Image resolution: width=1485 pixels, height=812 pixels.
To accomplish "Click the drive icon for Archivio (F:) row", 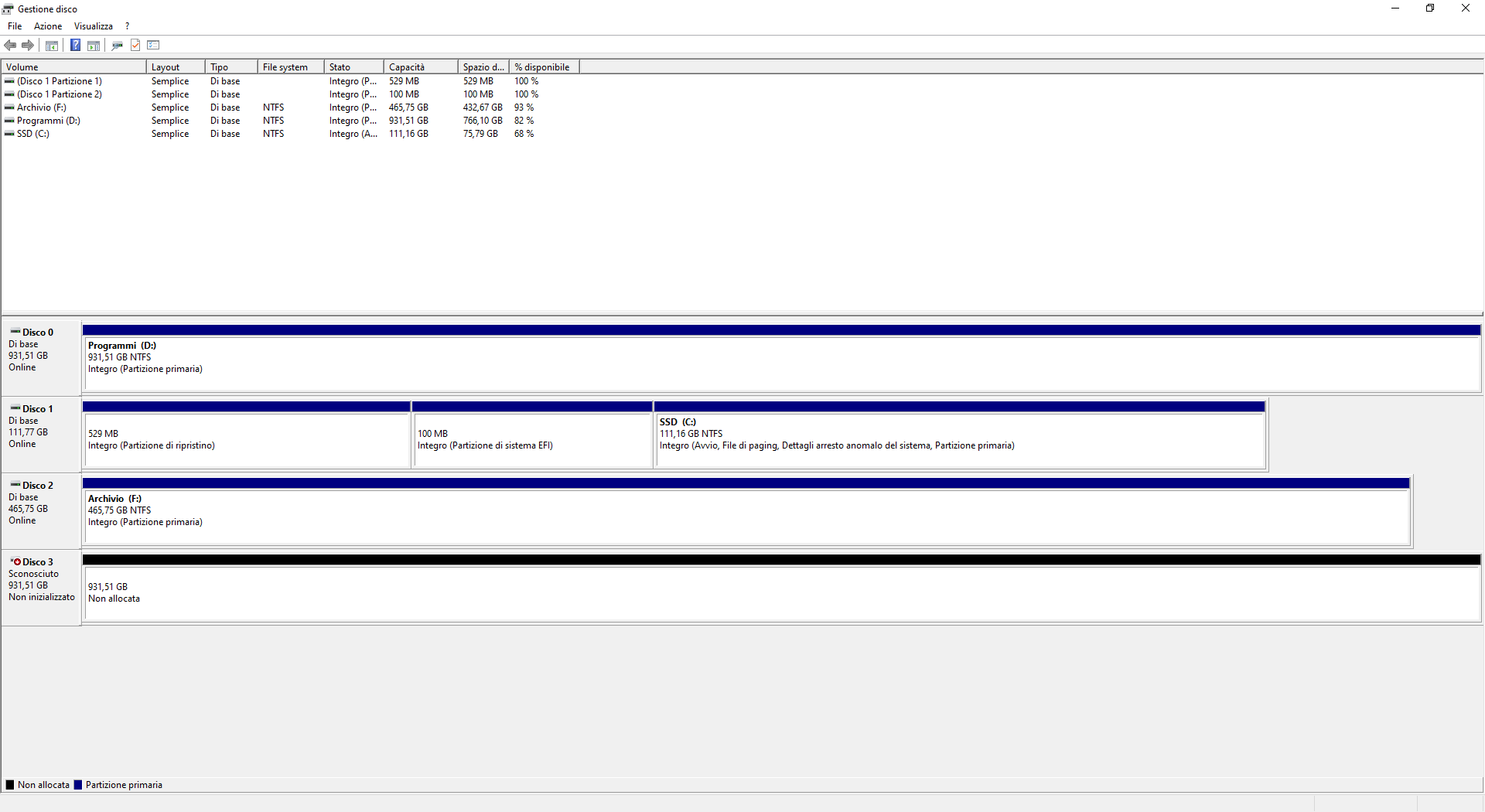I will 9,107.
